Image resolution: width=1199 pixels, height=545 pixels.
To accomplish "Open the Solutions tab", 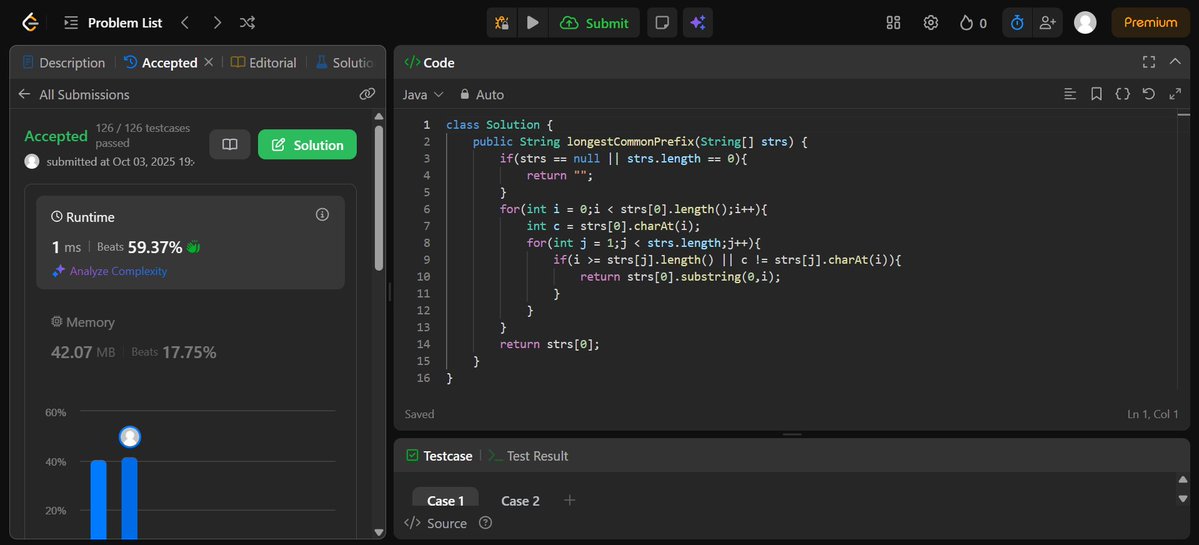I will coord(344,63).
